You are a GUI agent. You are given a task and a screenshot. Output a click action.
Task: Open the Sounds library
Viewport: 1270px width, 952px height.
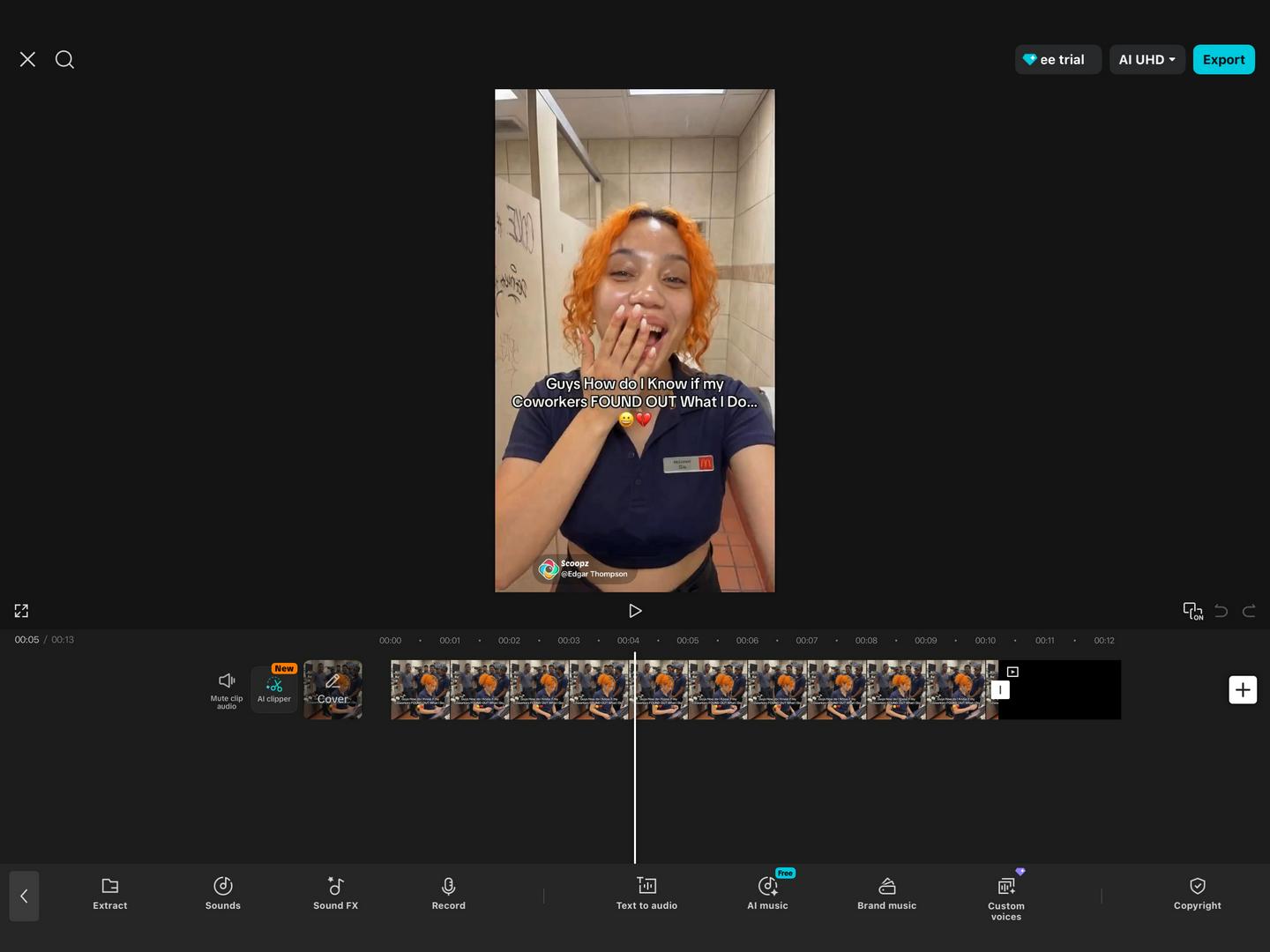pos(223,893)
